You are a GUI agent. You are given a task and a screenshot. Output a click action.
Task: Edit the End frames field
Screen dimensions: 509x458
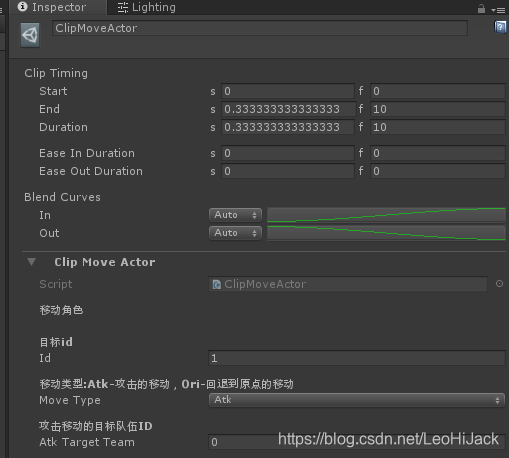[438, 109]
